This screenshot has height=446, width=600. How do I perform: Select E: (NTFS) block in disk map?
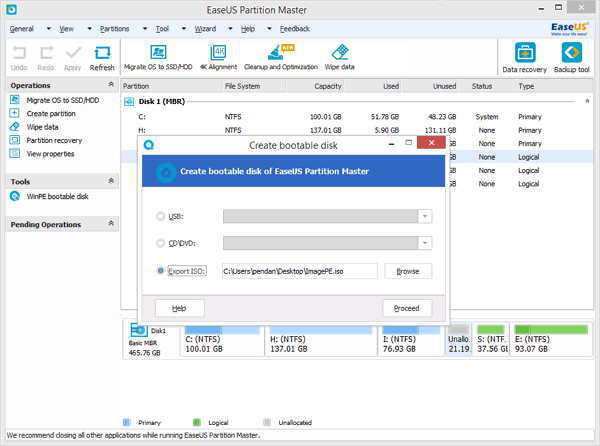551,339
